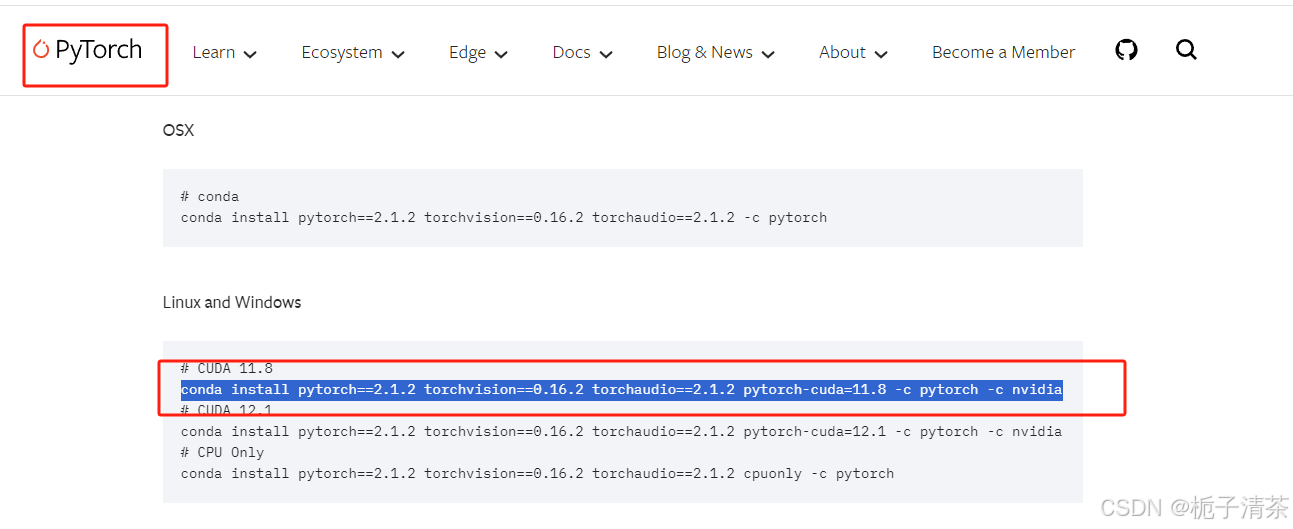The height and width of the screenshot is (529, 1293).
Task: Open the search magnifier icon
Action: [1186, 50]
